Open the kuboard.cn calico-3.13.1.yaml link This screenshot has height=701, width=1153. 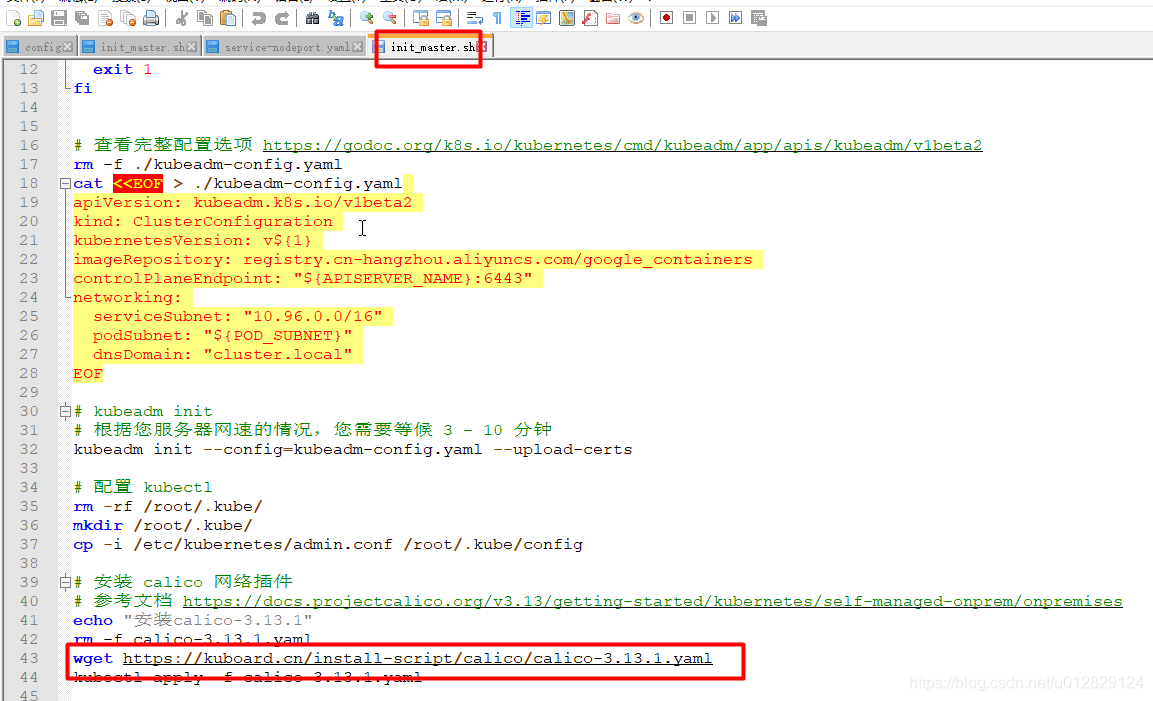click(417, 658)
